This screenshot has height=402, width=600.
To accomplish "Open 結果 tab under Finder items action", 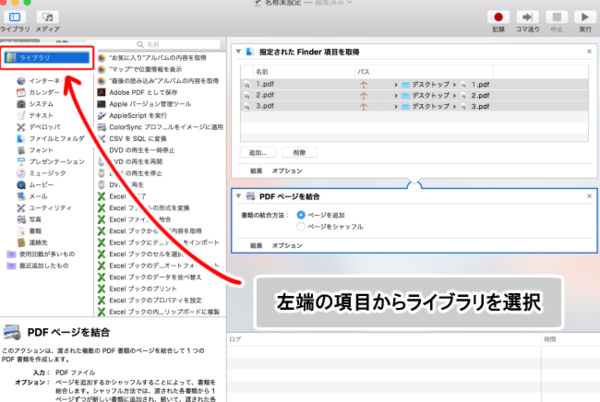I will tap(256, 171).
